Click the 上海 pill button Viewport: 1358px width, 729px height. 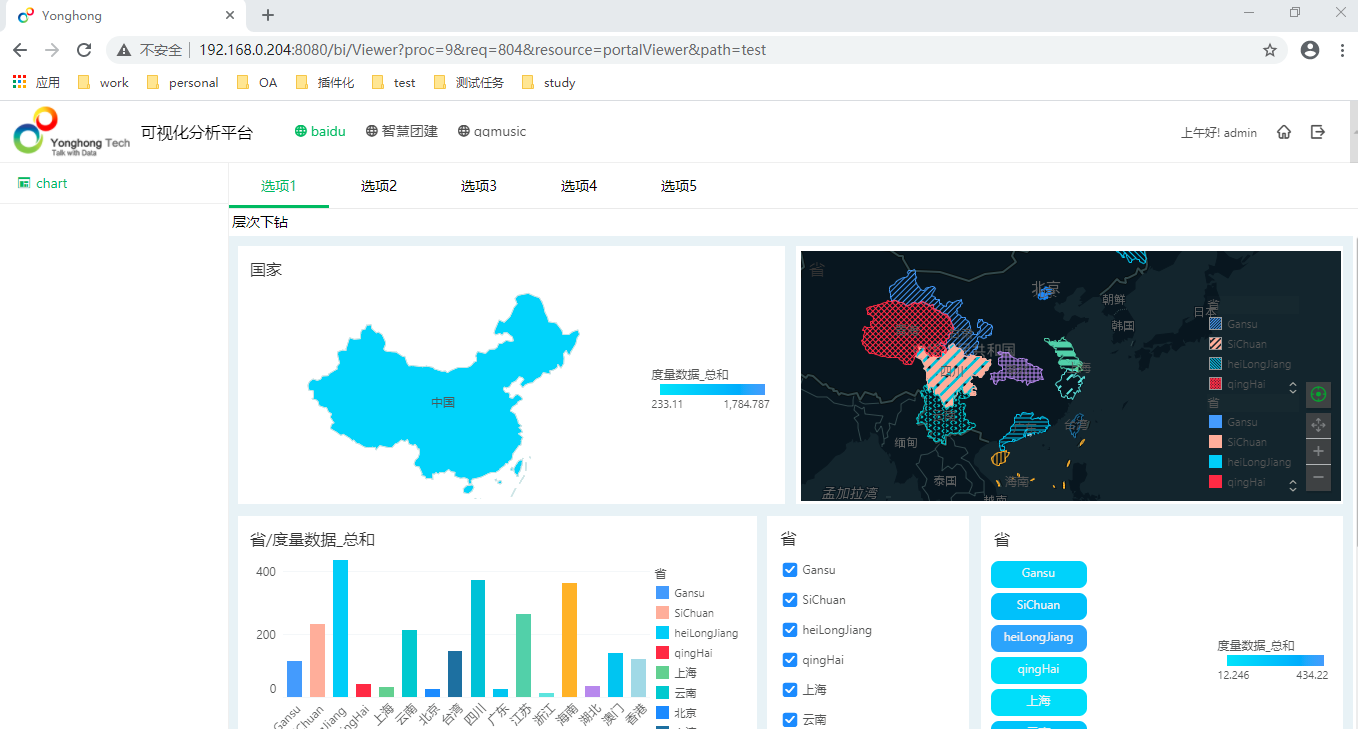(x=1039, y=702)
